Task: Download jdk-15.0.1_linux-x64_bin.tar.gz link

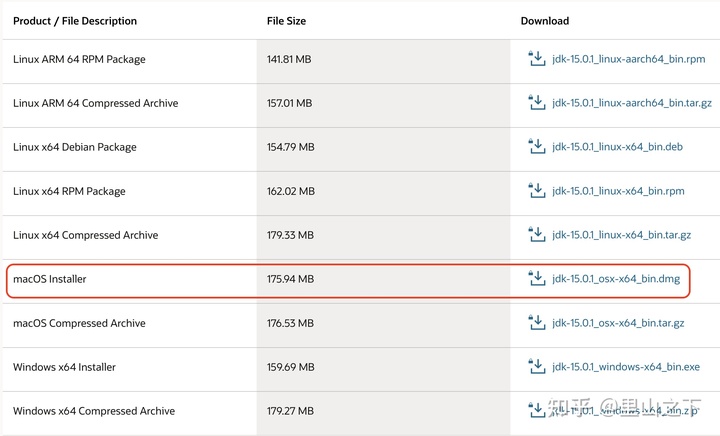Action: pos(621,235)
